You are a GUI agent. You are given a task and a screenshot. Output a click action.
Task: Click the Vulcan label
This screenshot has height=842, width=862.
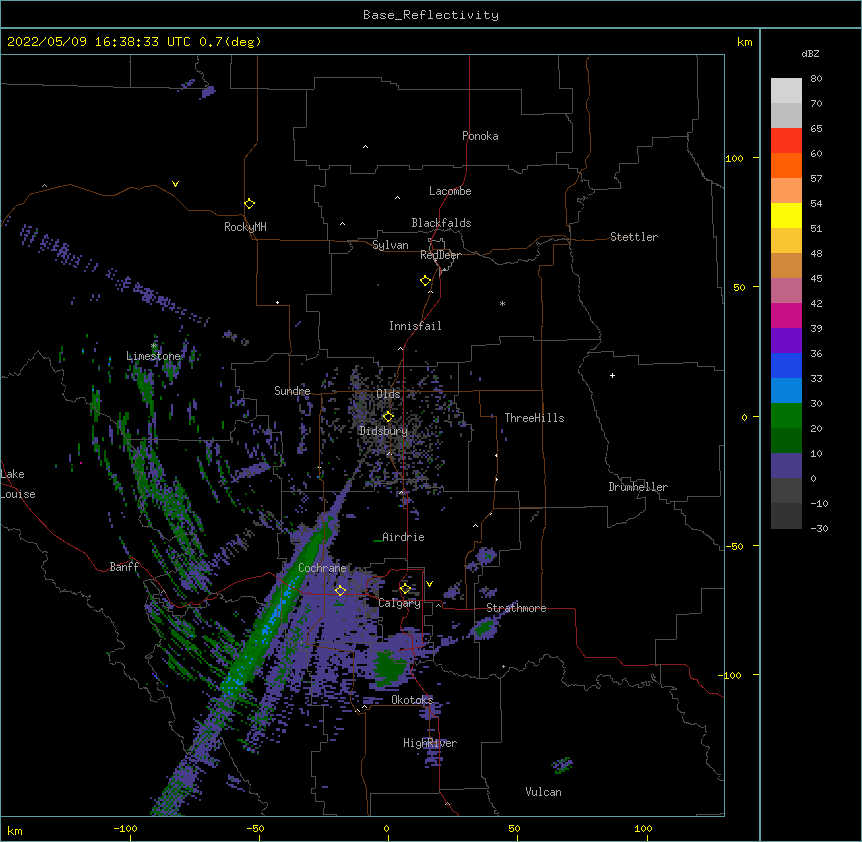click(543, 792)
